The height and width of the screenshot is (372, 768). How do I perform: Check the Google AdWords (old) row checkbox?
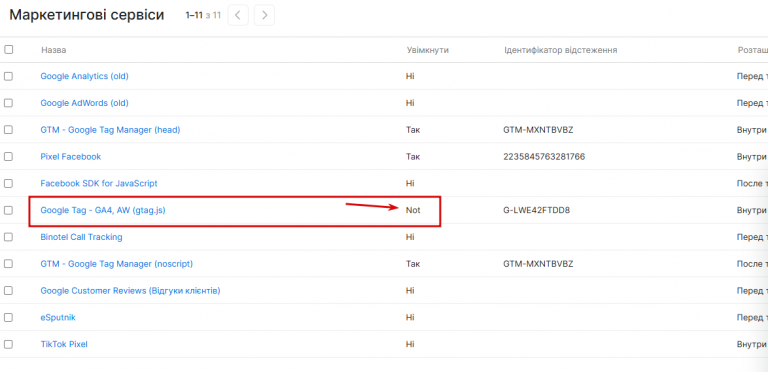pyautogui.click(x=8, y=103)
